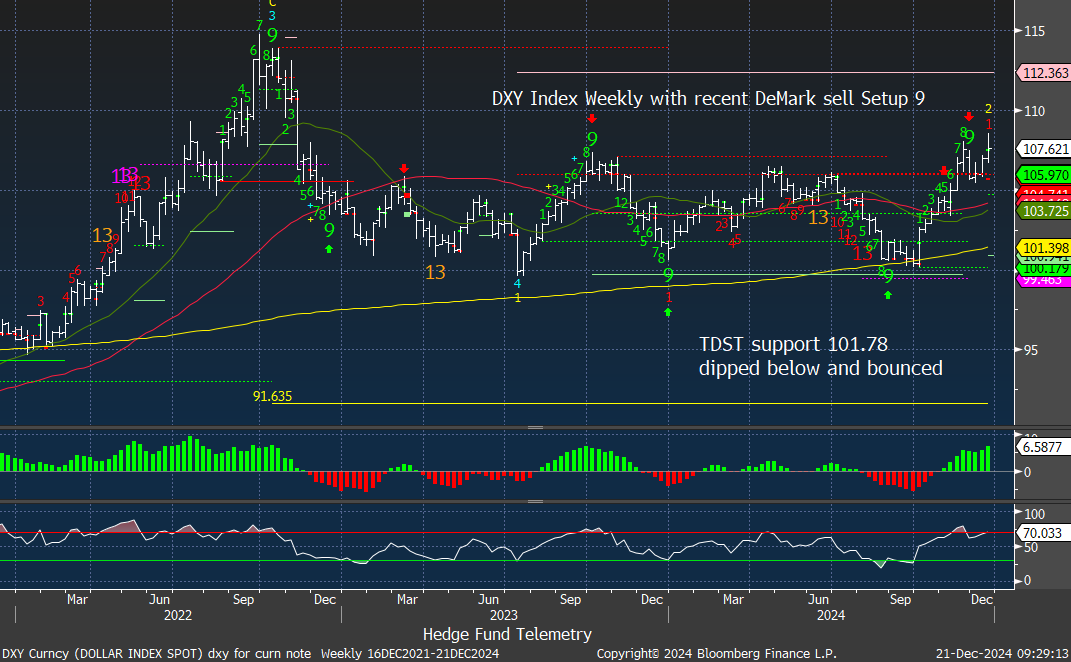
Task: Click the 'Weekly 16DEC2021-21DEC2024' range text
Action: 410,654
